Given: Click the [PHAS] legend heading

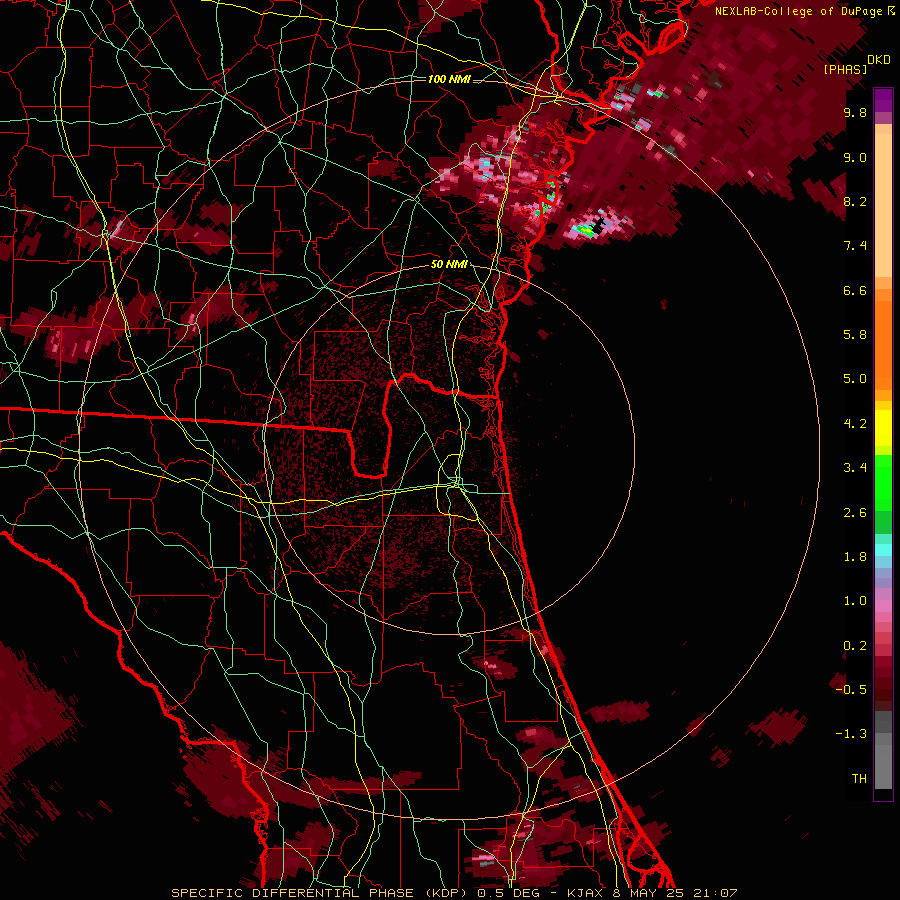Looking at the screenshot, I should pyautogui.click(x=845, y=70).
